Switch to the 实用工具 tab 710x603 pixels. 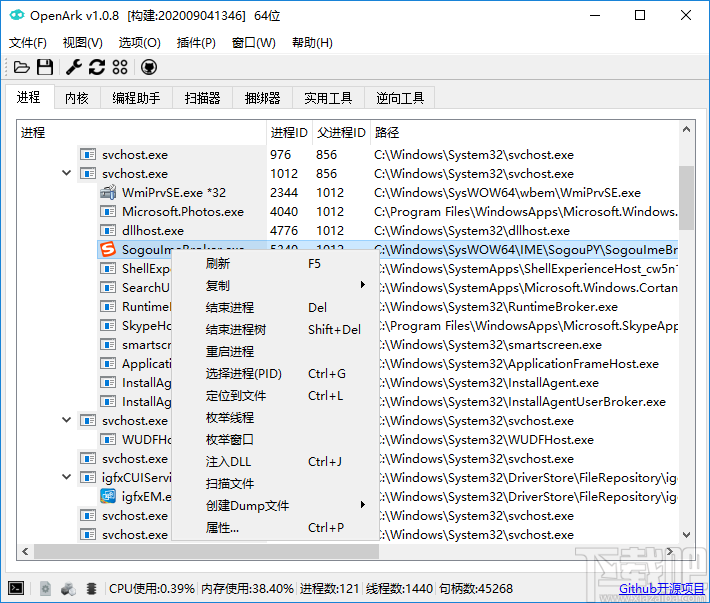pos(328,98)
